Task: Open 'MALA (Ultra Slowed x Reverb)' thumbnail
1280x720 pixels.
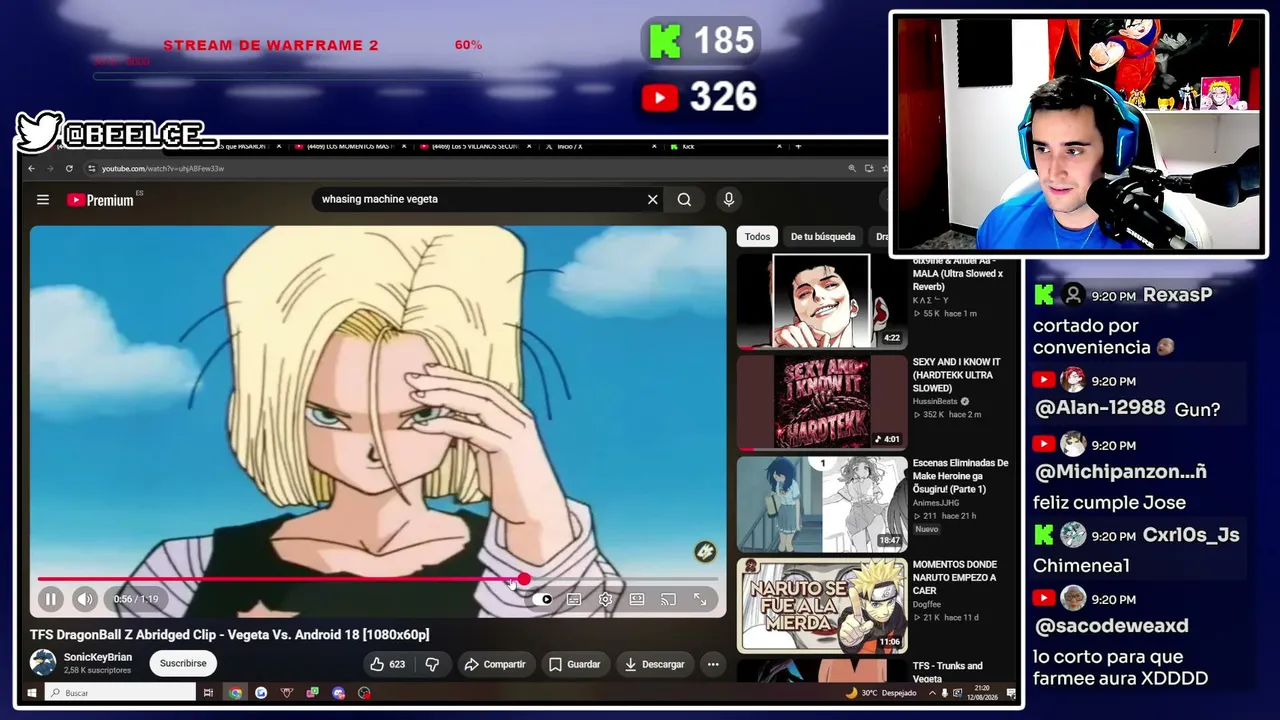Action: pyautogui.click(x=822, y=301)
